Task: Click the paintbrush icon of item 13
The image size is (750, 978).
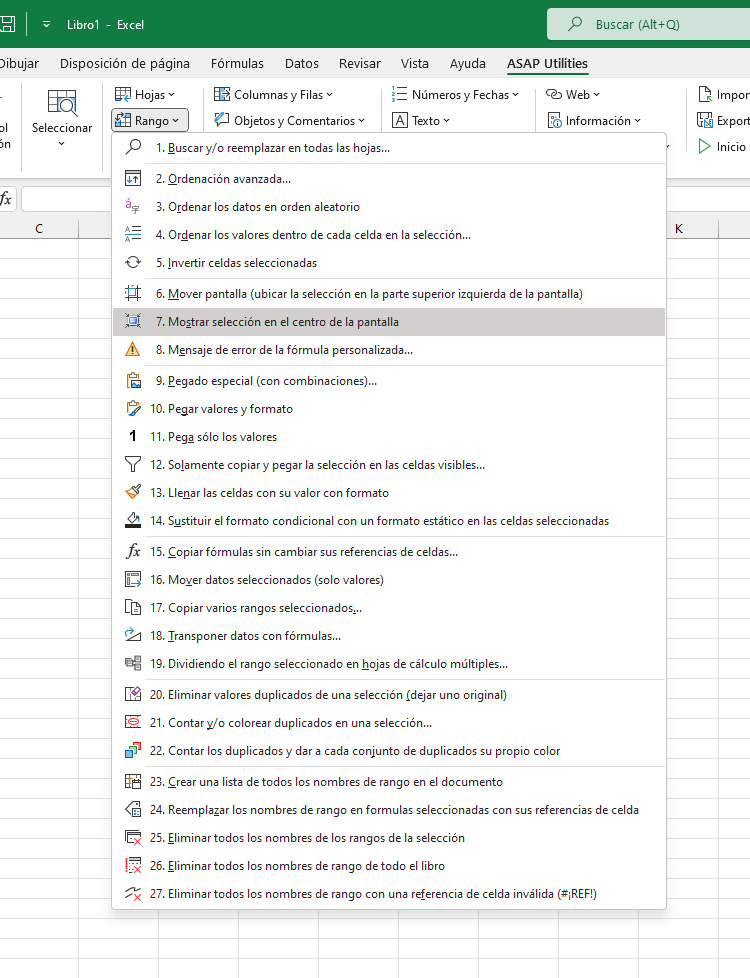Action: pyautogui.click(x=133, y=492)
